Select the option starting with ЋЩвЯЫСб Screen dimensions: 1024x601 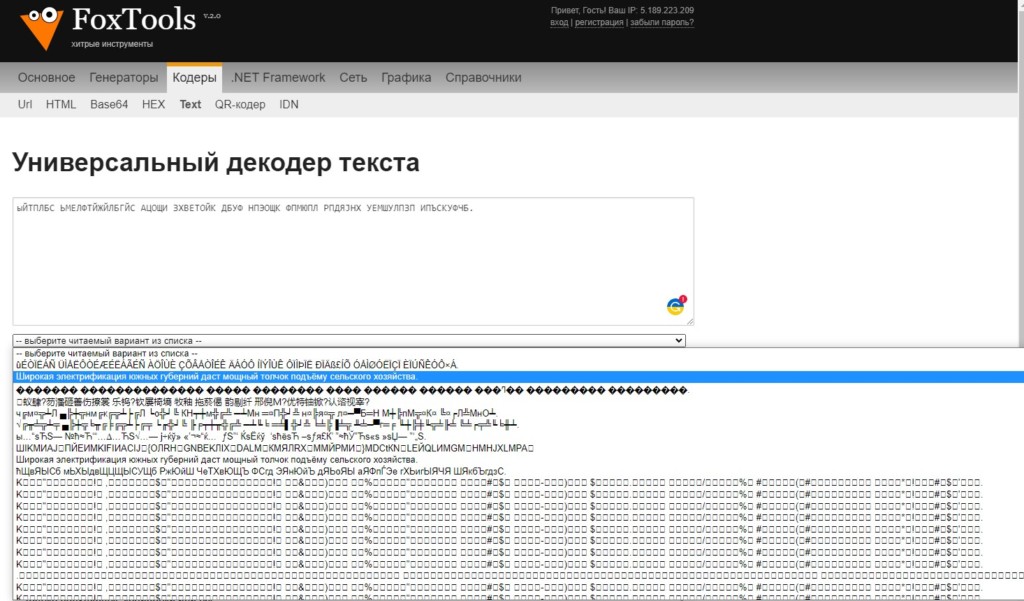click(519, 472)
